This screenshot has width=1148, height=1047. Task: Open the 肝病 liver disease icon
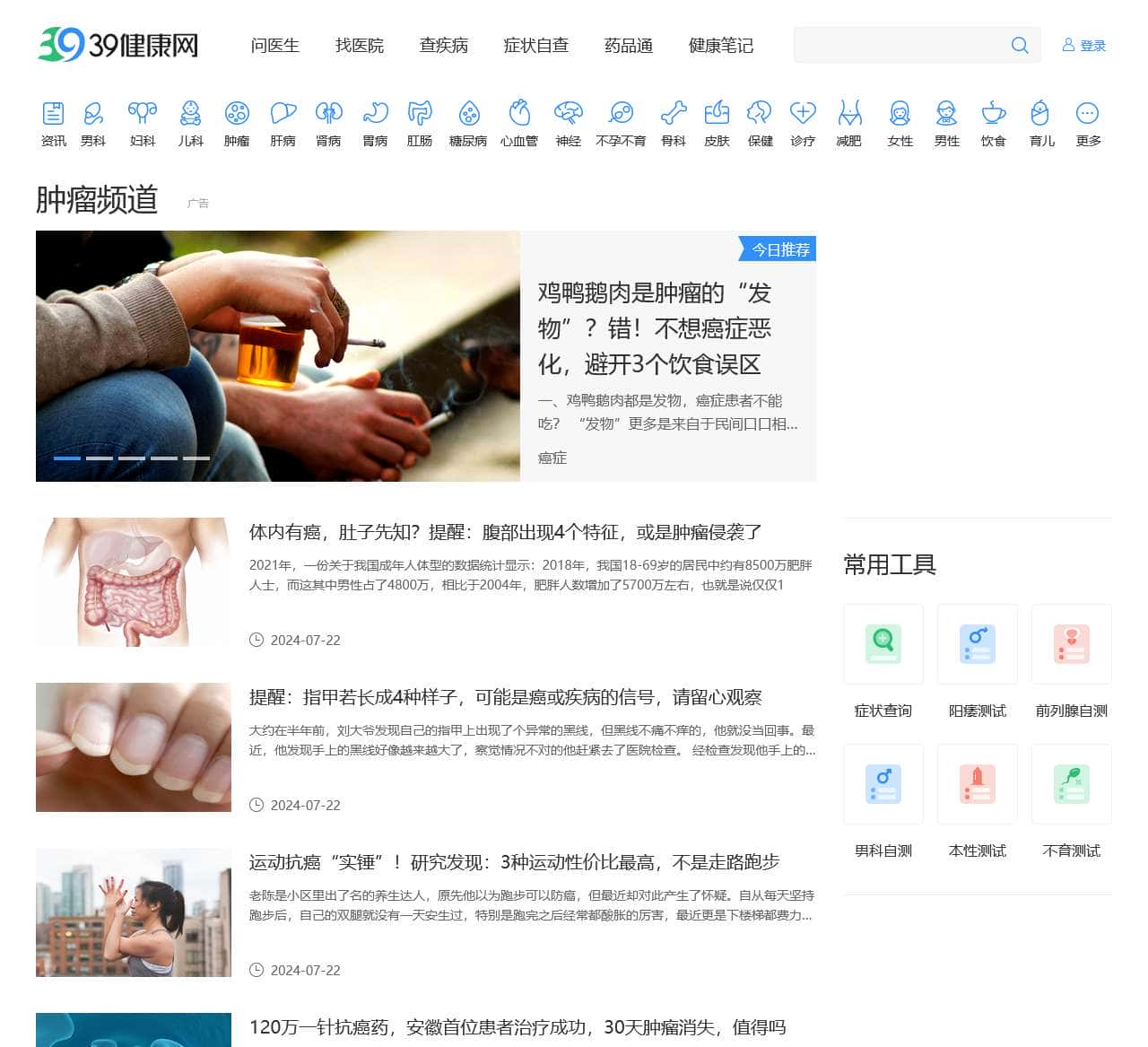283,113
